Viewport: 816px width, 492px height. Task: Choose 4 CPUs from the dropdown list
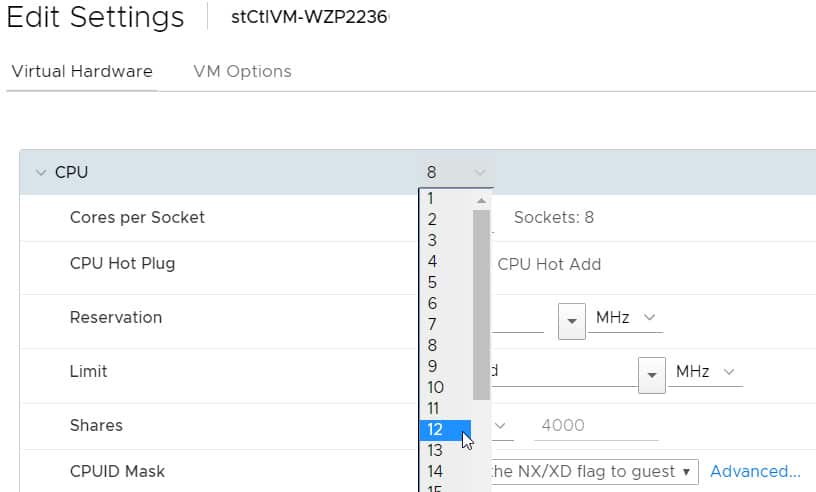[x=445, y=261]
